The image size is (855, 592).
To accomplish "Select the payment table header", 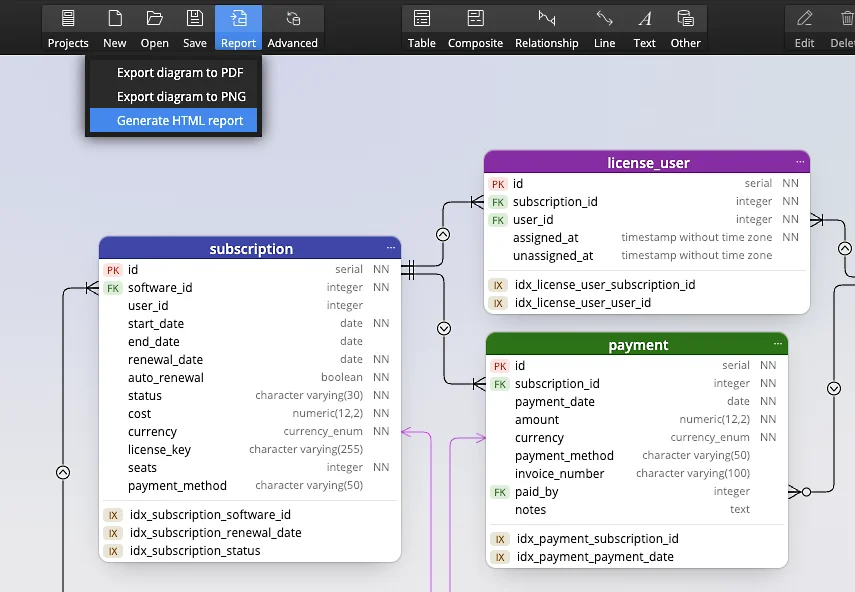I will point(637,345).
